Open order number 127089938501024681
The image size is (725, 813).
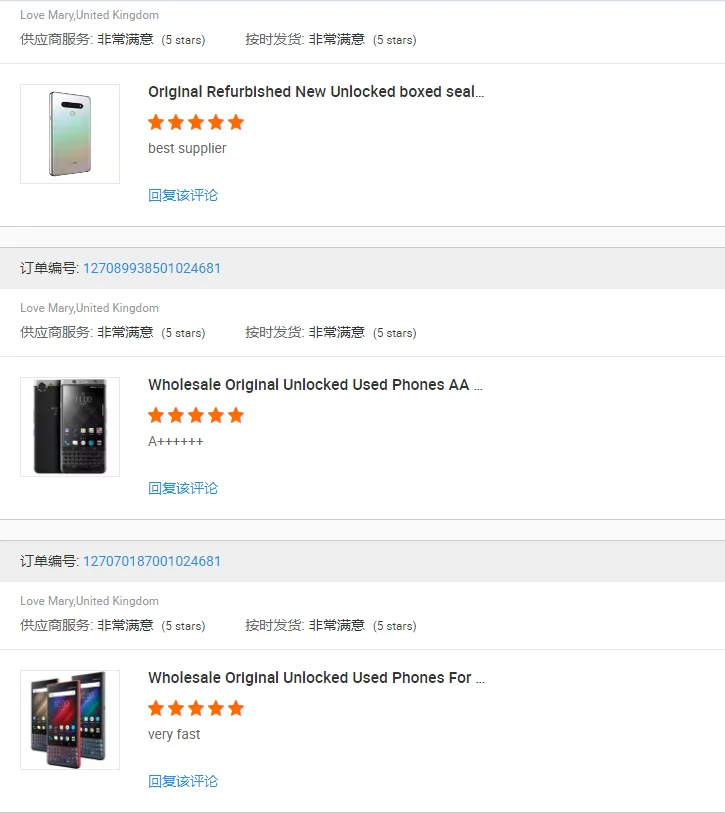(x=152, y=268)
